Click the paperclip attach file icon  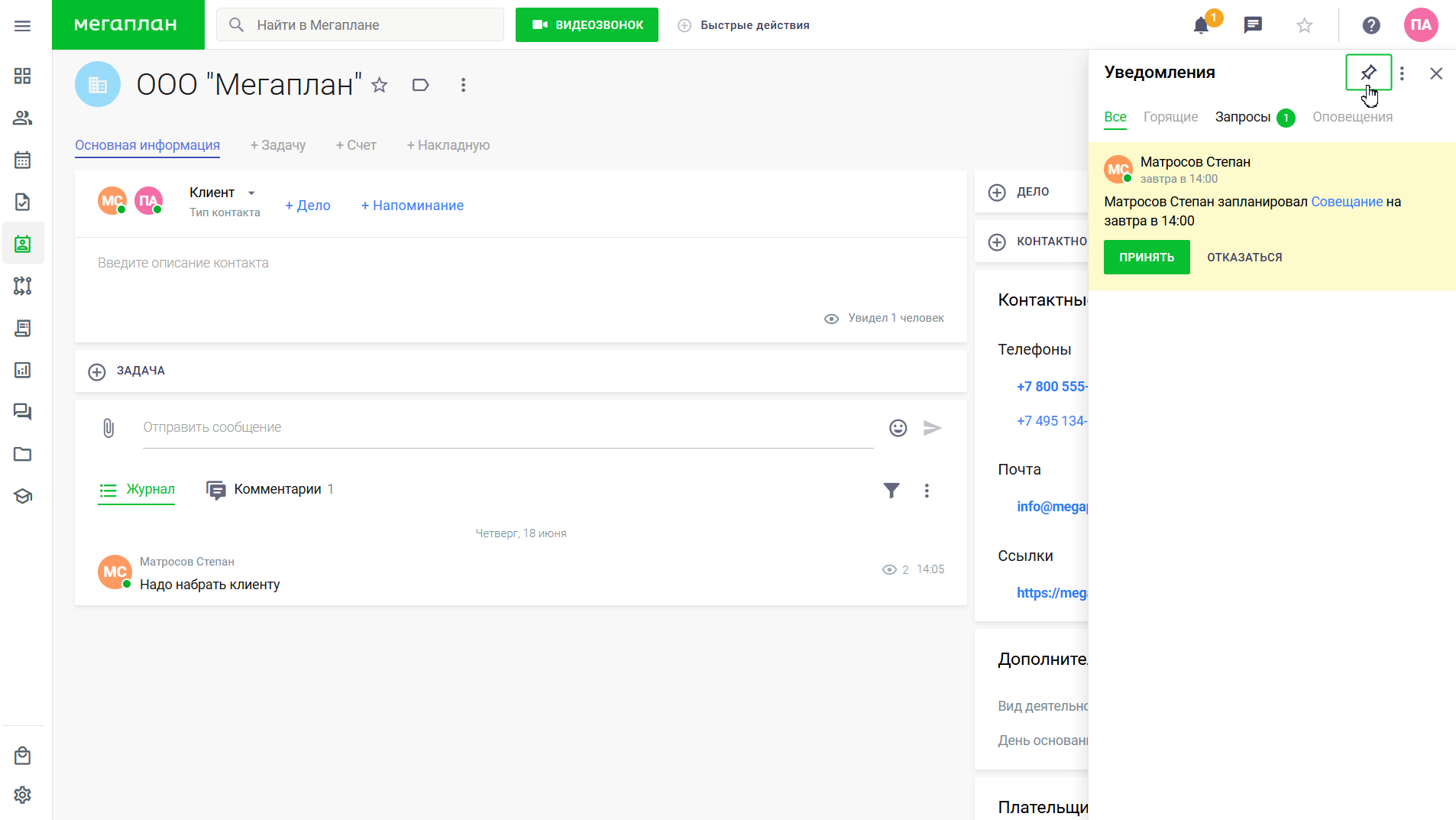tap(108, 428)
